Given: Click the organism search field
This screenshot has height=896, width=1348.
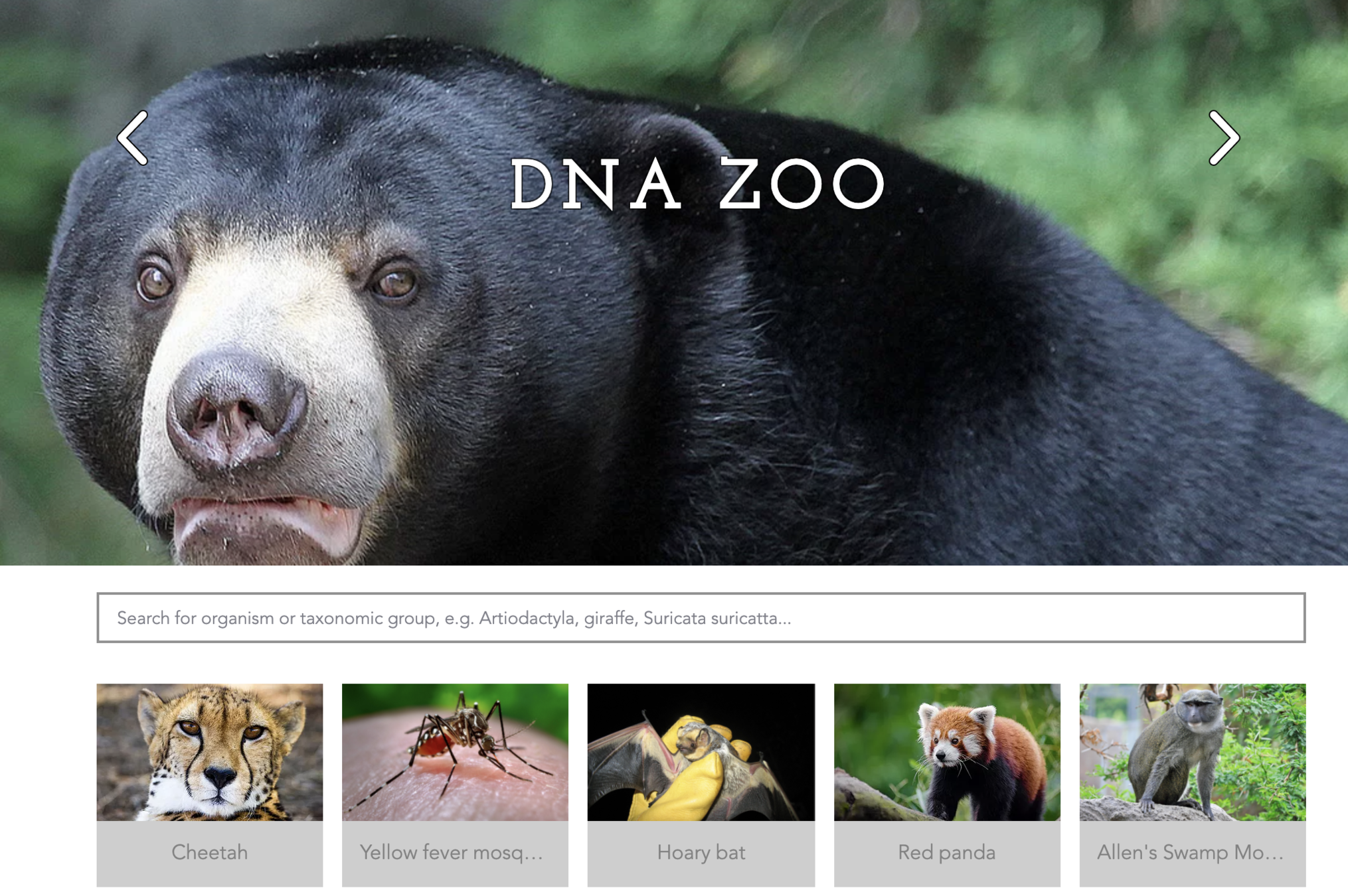Looking at the screenshot, I should pos(701,617).
